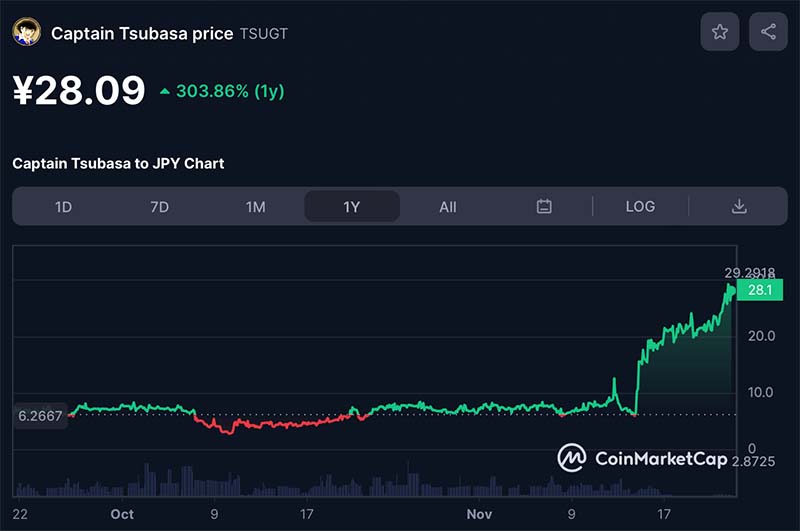The width and height of the screenshot is (800, 531).
Task: Toggle the LOG scale option
Action: [640, 207]
